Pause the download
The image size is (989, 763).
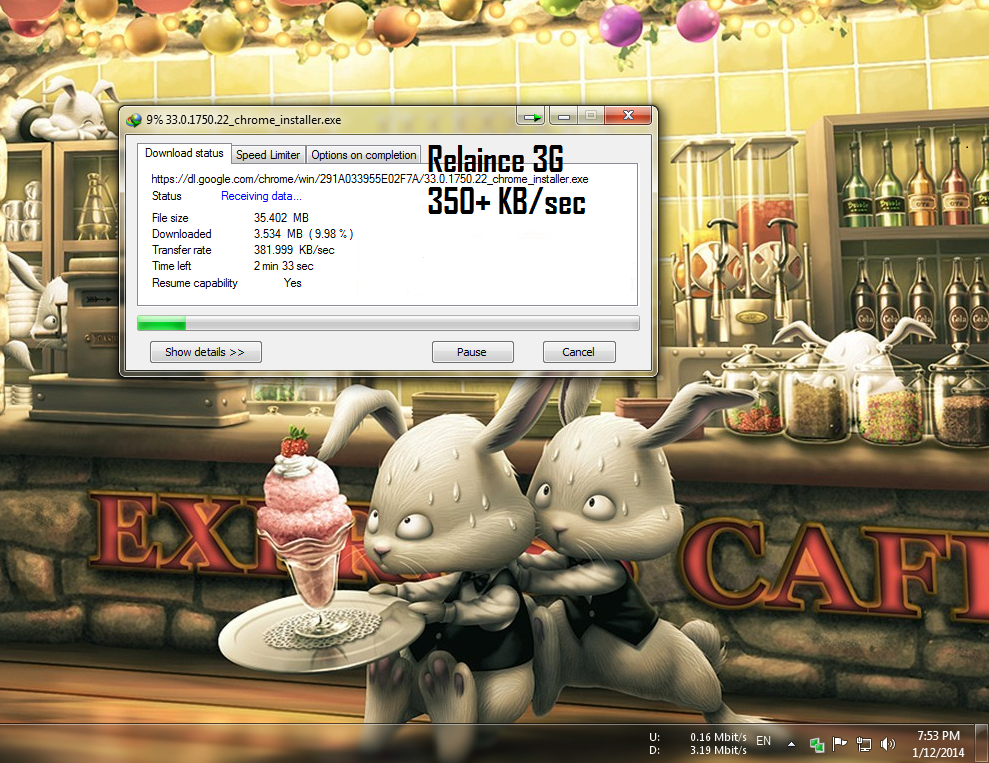pos(472,352)
